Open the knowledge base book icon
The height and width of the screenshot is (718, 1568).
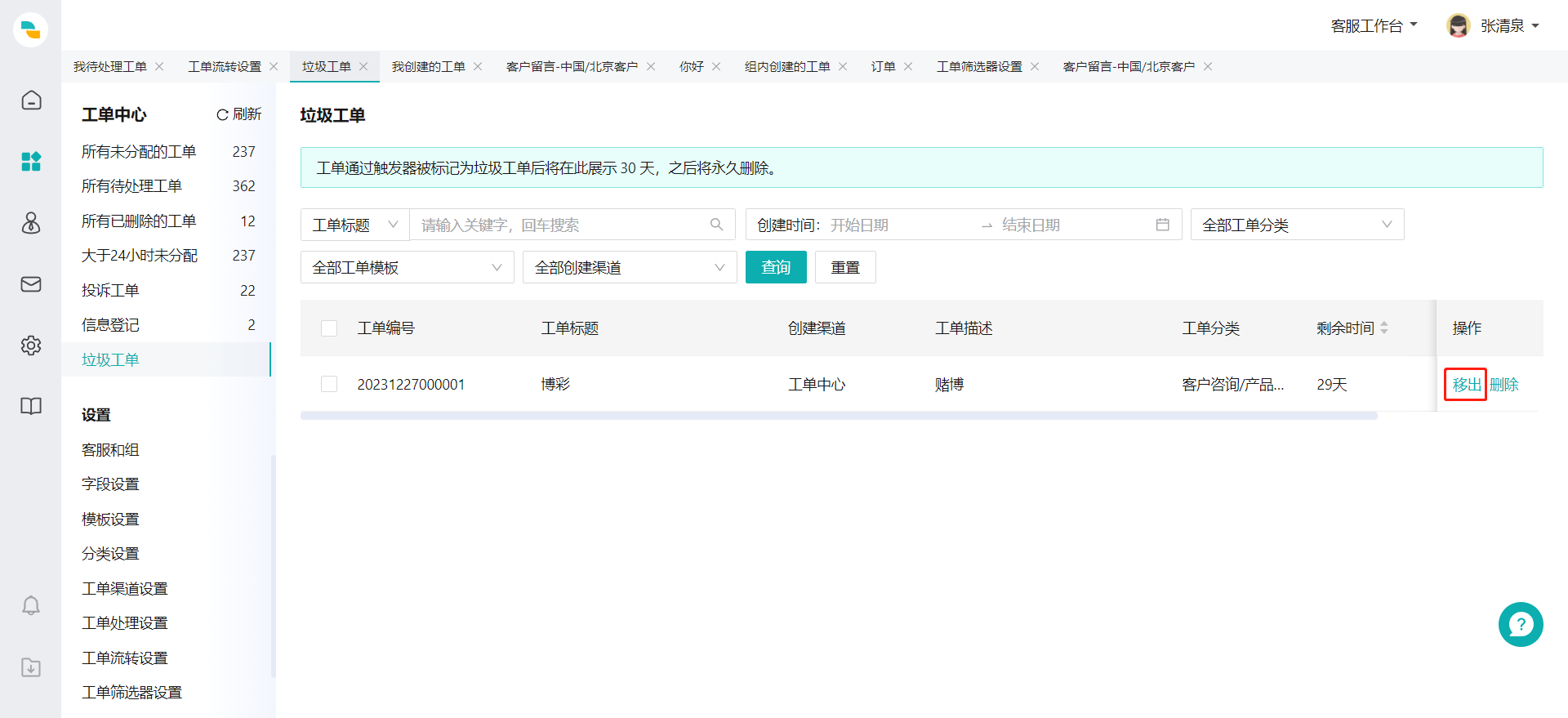click(31, 407)
